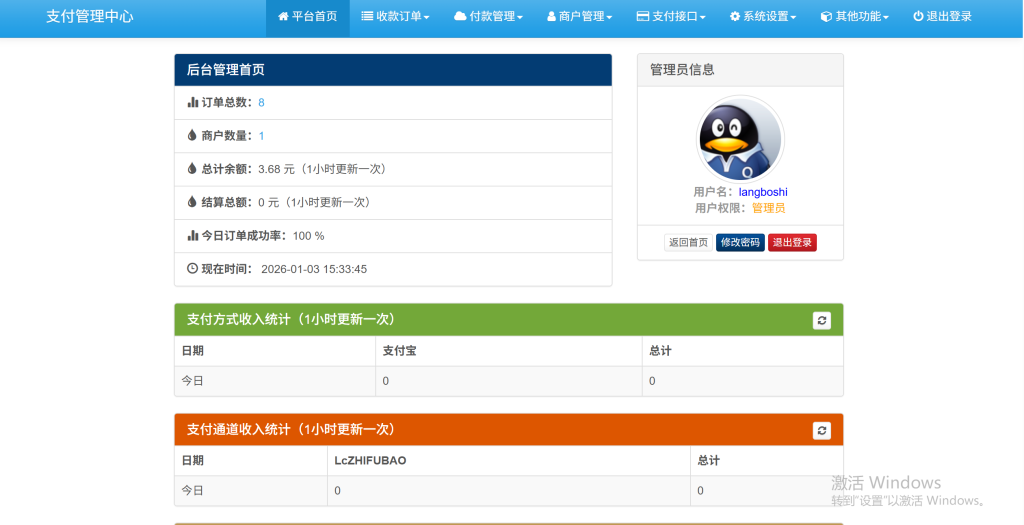1024x525 pixels.
Task: Click the username langboshi
Action: coord(763,193)
